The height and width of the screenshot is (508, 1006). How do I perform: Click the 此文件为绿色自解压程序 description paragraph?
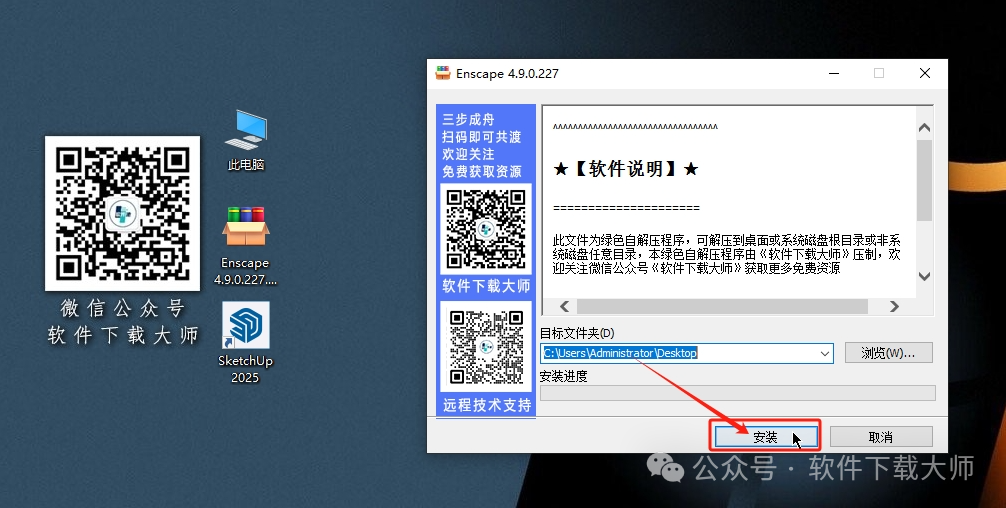[x=726, y=254]
